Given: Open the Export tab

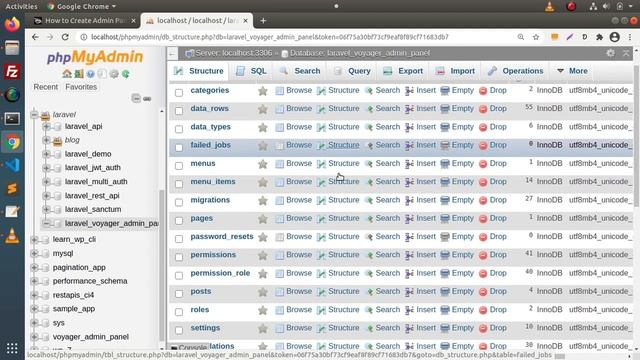Looking at the screenshot, I should point(403,71).
